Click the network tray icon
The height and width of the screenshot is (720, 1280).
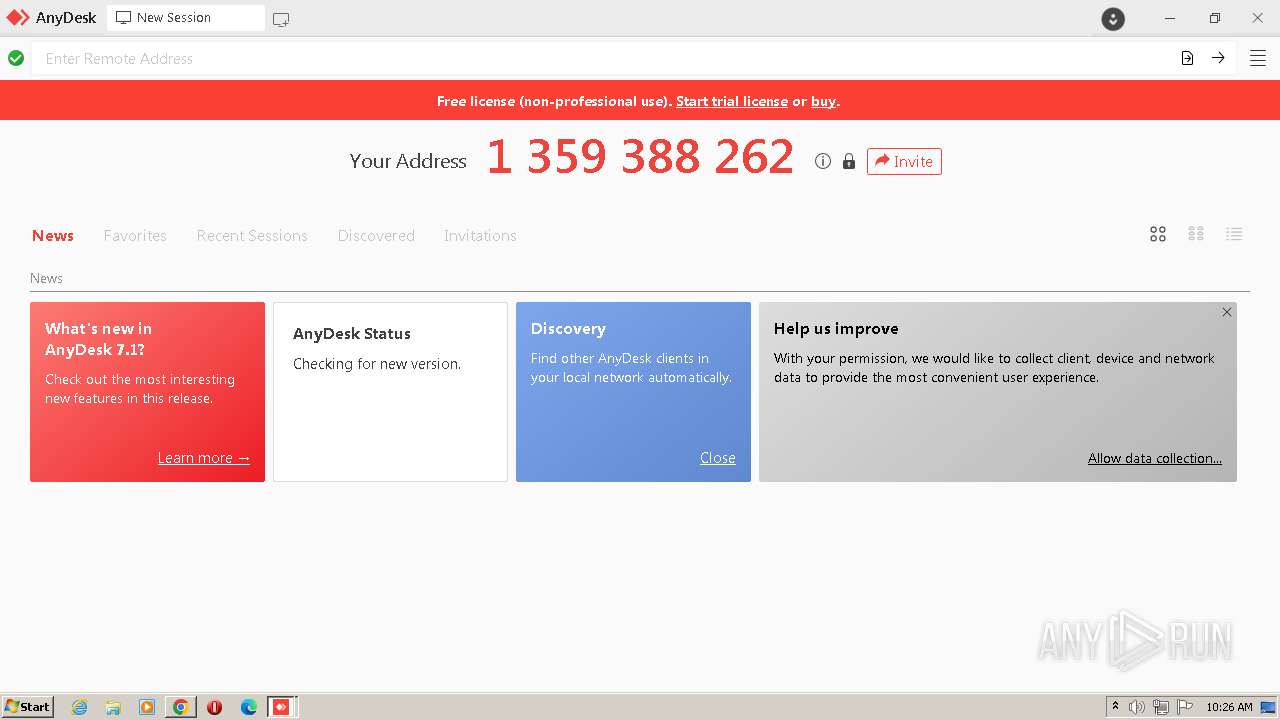point(1161,707)
